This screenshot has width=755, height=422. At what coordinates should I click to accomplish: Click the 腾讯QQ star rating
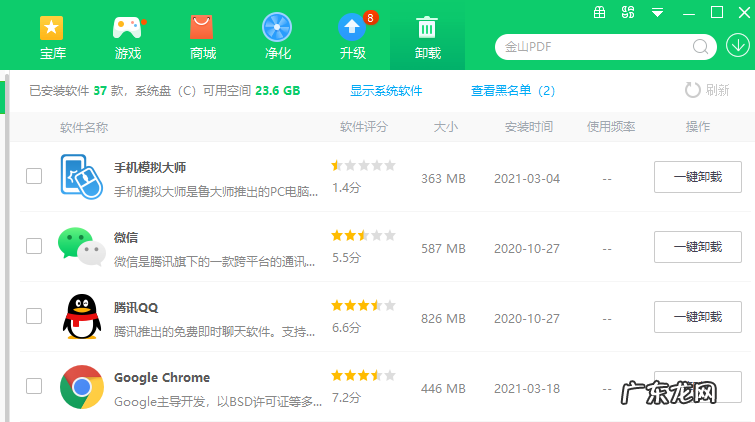click(x=364, y=305)
